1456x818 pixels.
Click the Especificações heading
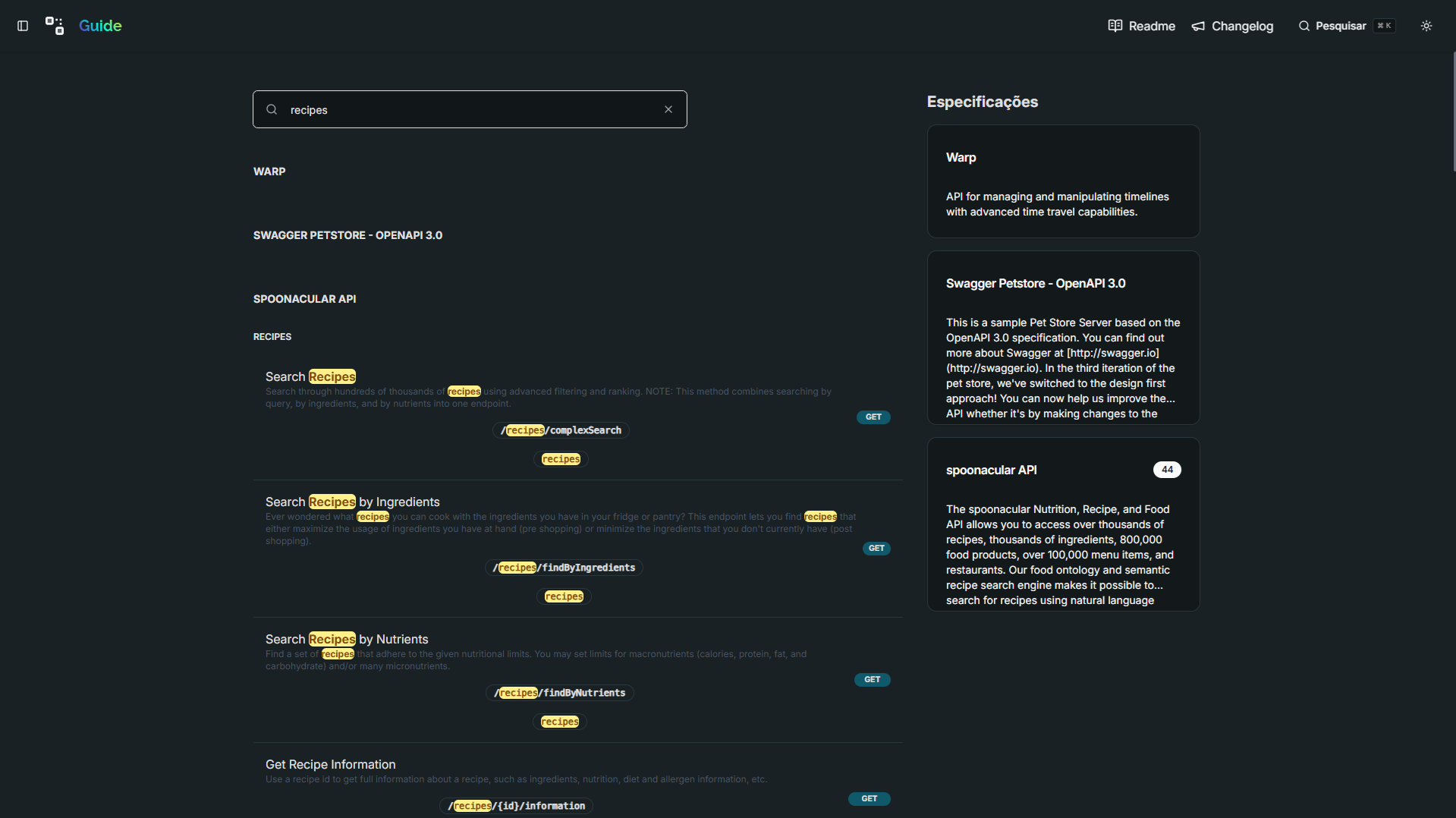983,102
